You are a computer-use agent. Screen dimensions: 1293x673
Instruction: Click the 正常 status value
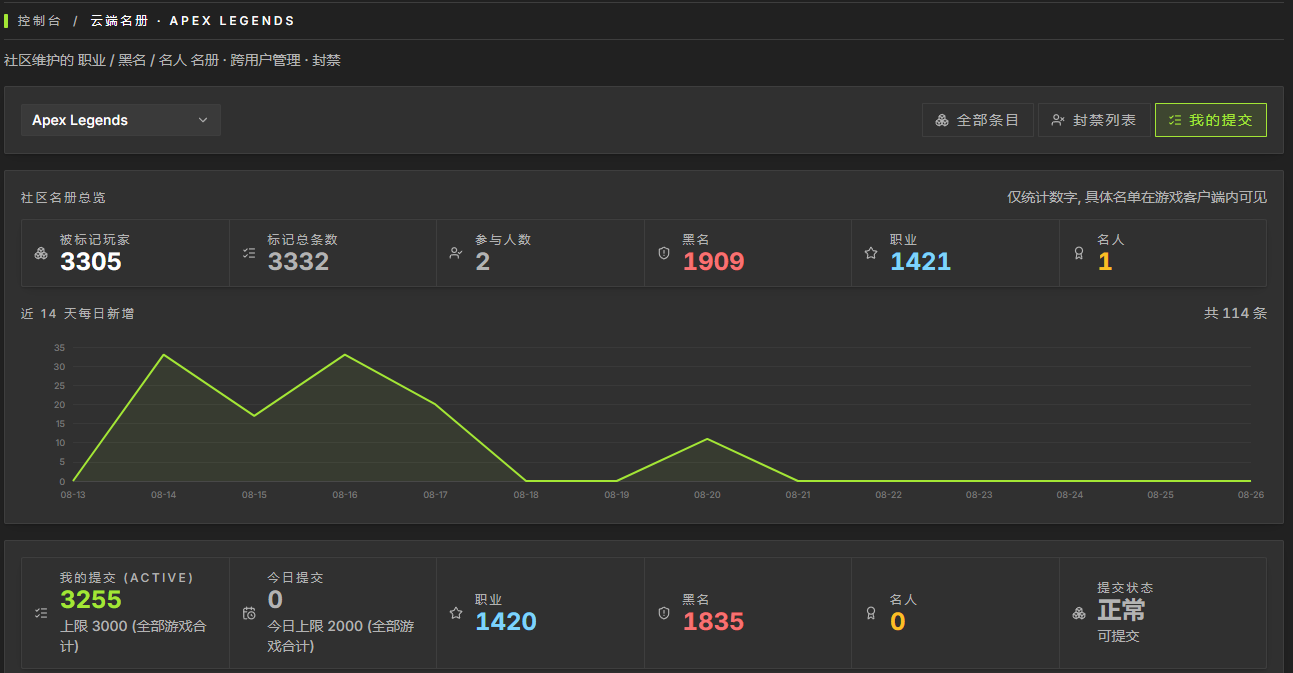1122,610
